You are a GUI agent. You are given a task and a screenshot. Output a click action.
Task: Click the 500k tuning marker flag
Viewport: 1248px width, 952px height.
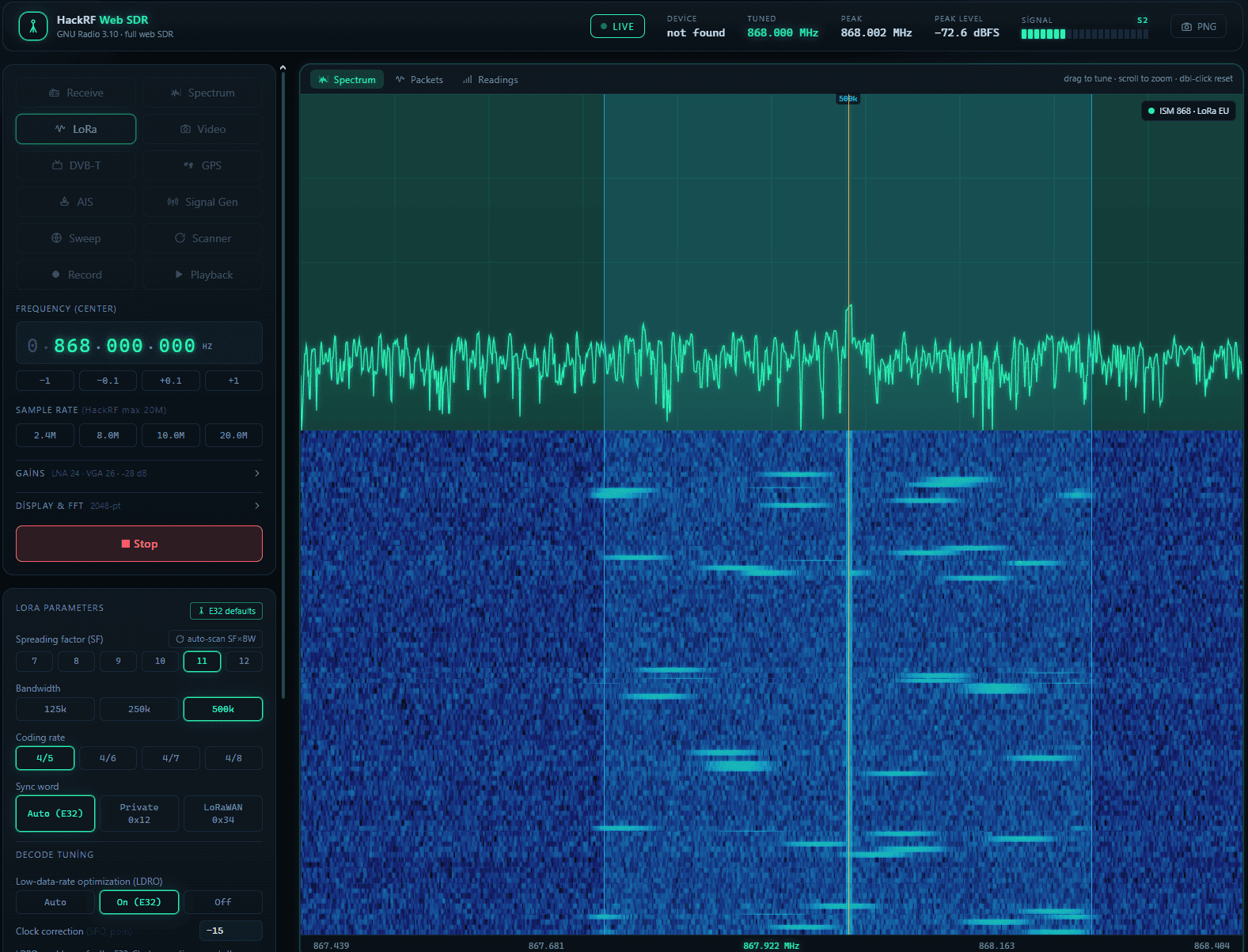click(848, 99)
